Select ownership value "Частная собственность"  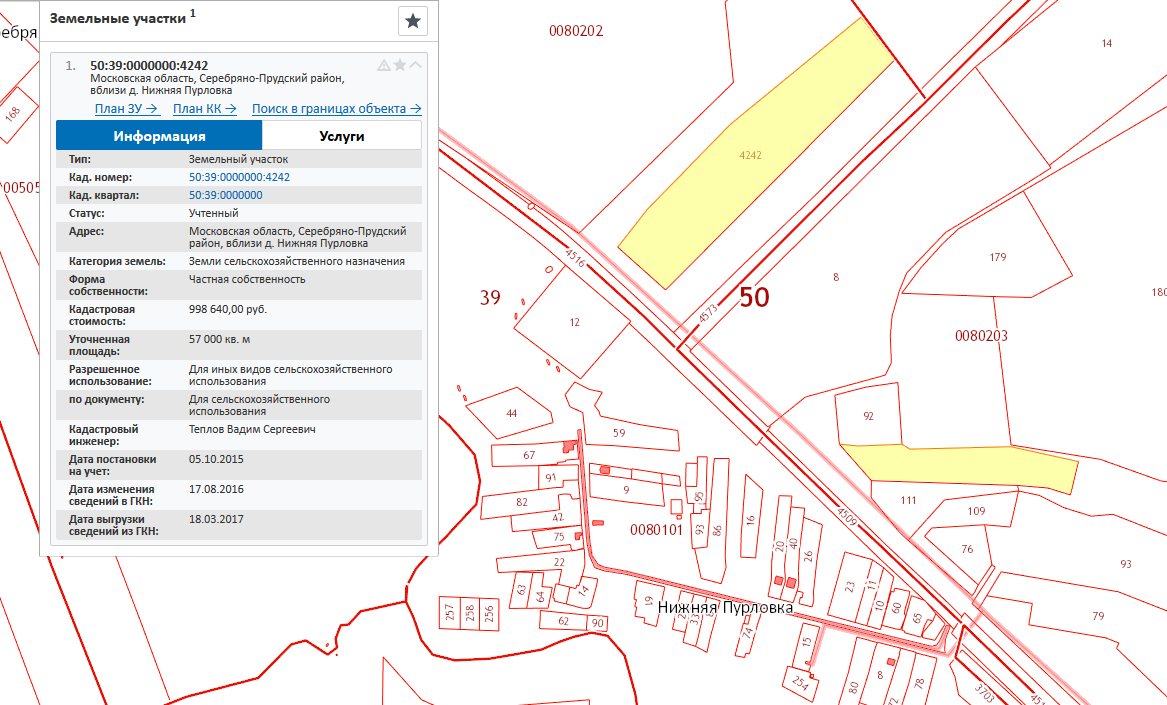click(247, 279)
